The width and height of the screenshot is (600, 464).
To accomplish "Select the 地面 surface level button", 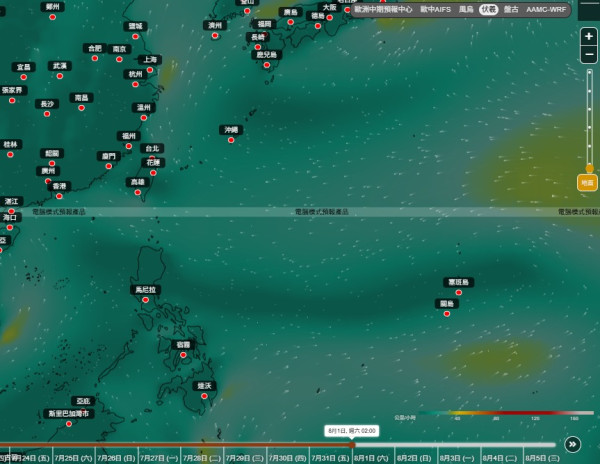I will click(587, 183).
